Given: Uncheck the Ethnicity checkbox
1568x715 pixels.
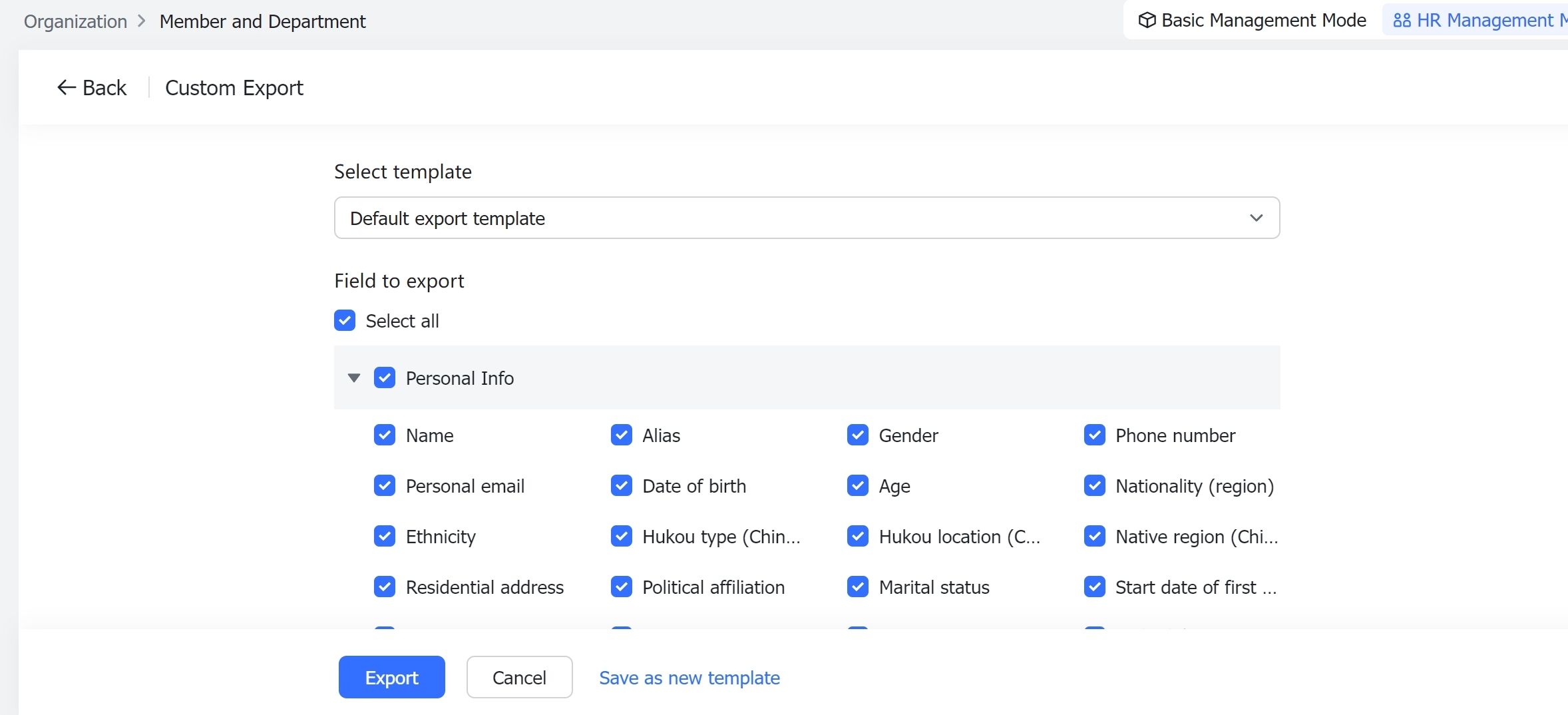Looking at the screenshot, I should click(x=385, y=536).
